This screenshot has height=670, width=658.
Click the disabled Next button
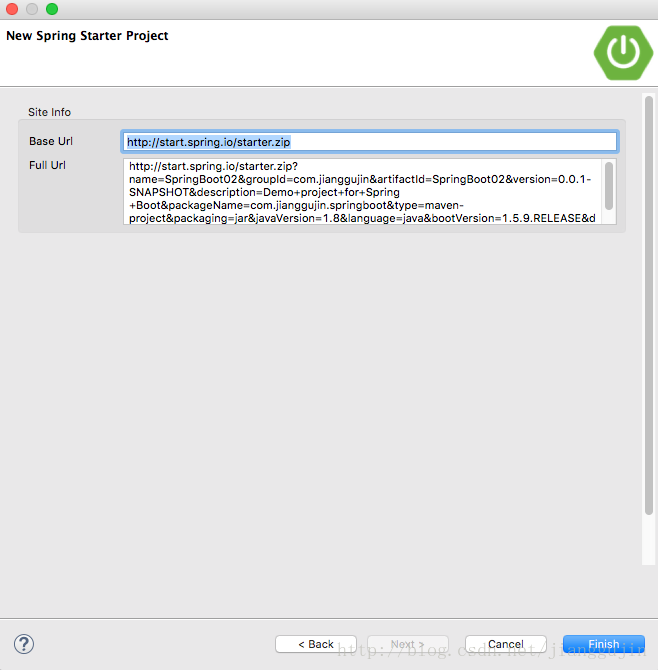408,644
